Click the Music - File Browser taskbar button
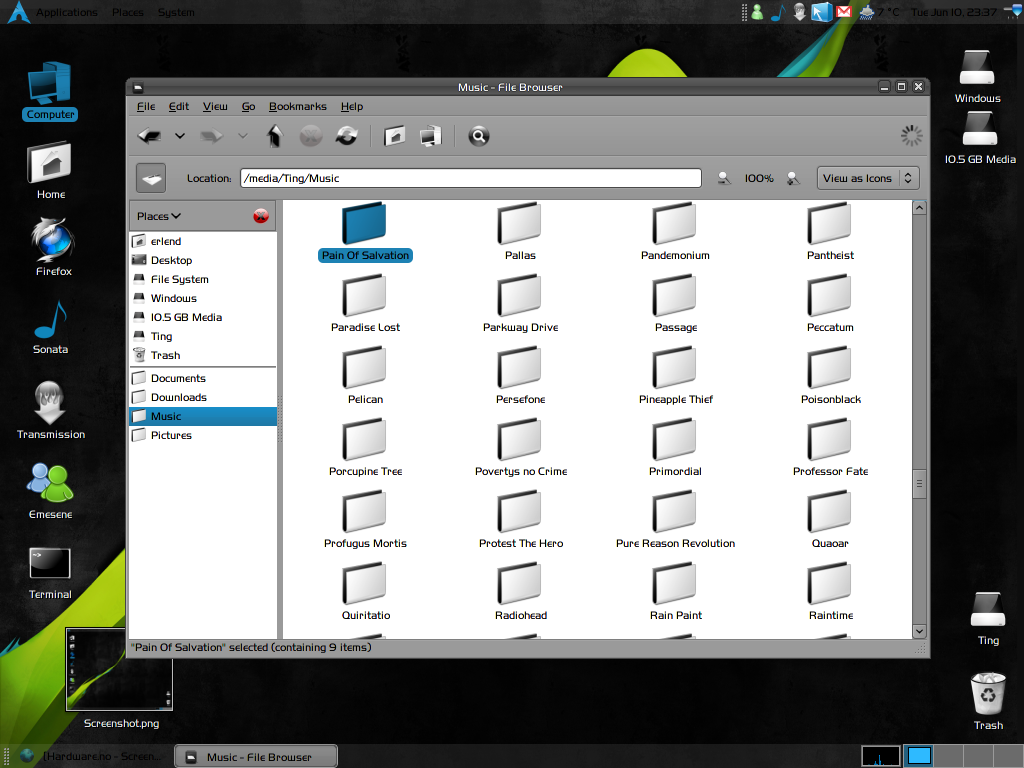Image resolution: width=1024 pixels, height=768 pixels. coord(256,756)
